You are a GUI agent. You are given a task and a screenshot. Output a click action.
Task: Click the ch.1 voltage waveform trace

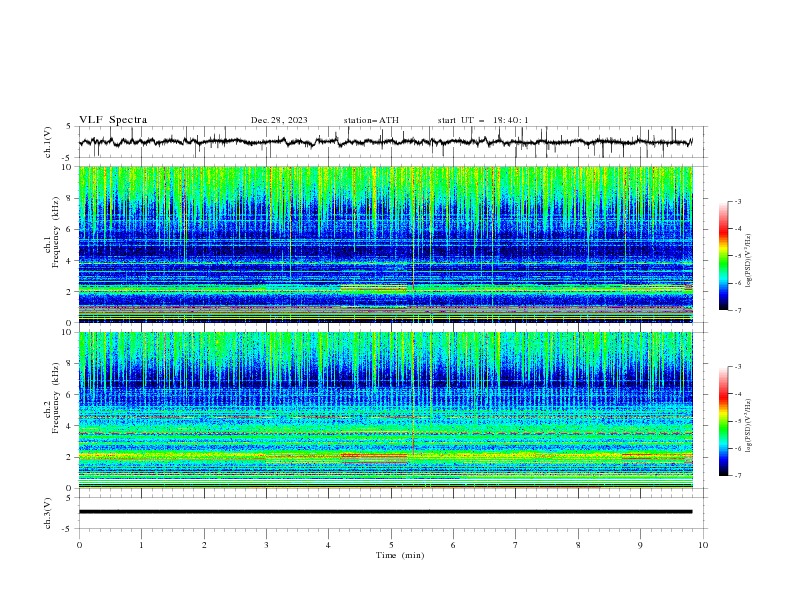(385, 142)
